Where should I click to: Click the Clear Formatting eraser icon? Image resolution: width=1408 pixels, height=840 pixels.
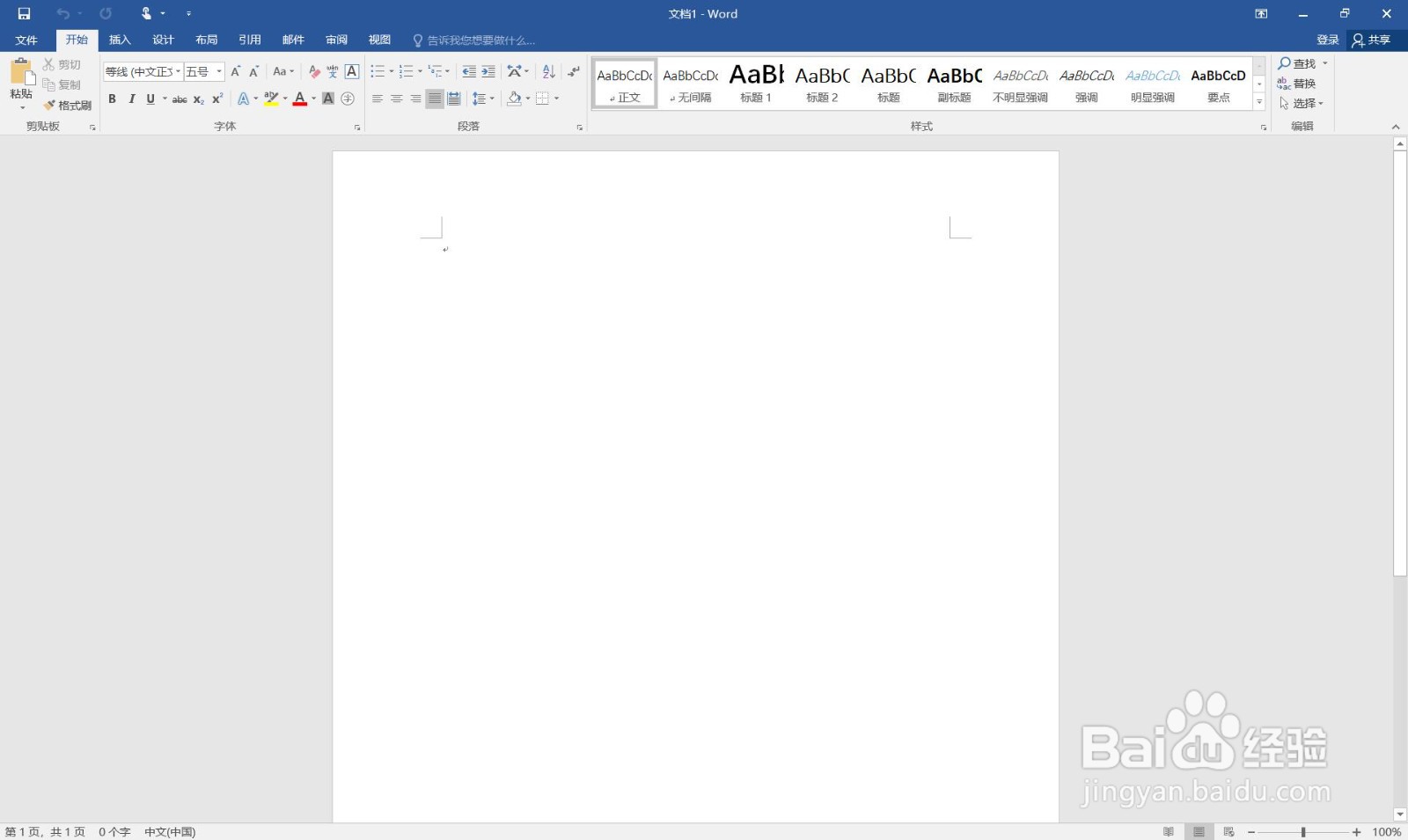coord(314,71)
